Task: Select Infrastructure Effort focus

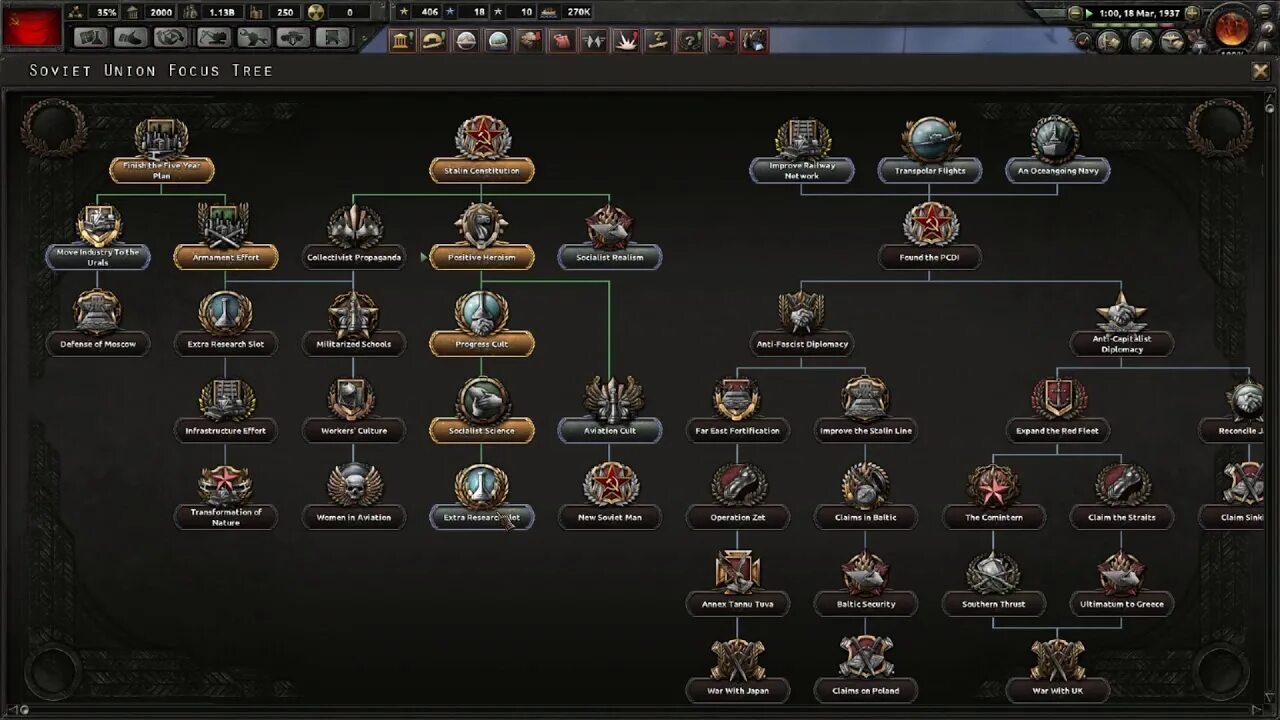Action: coord(225,412)
